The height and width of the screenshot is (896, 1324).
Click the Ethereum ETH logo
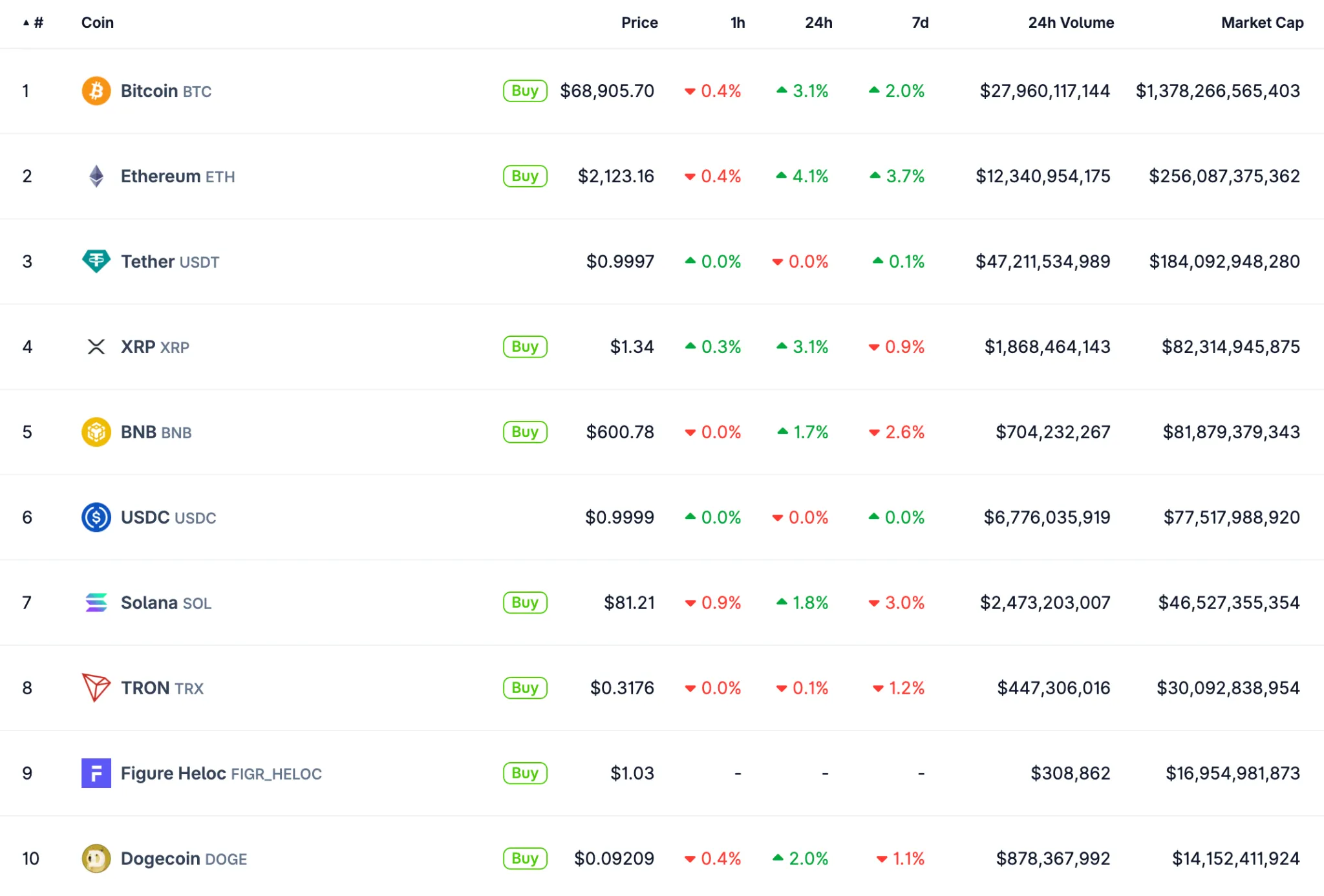pos(96,176)
